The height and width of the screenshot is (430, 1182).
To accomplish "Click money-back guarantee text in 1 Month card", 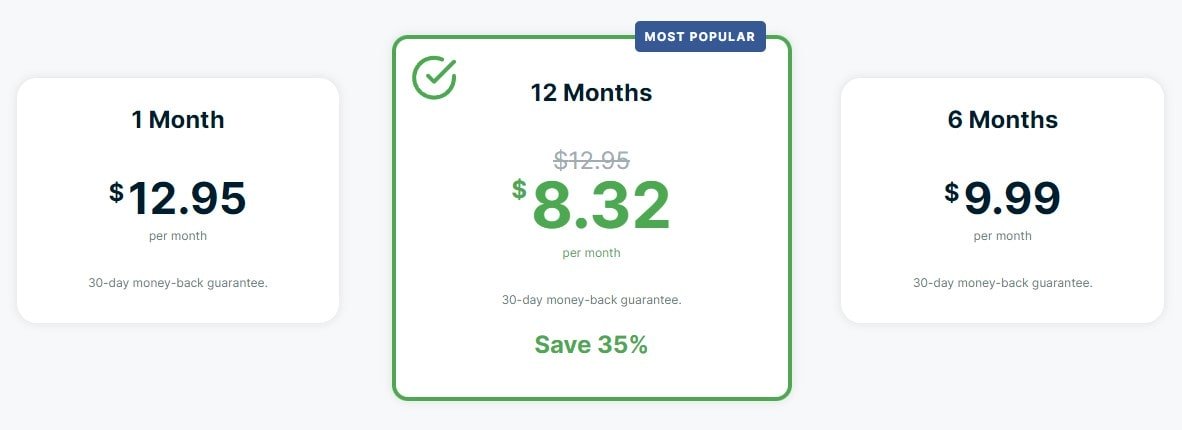I will point(178,283).
